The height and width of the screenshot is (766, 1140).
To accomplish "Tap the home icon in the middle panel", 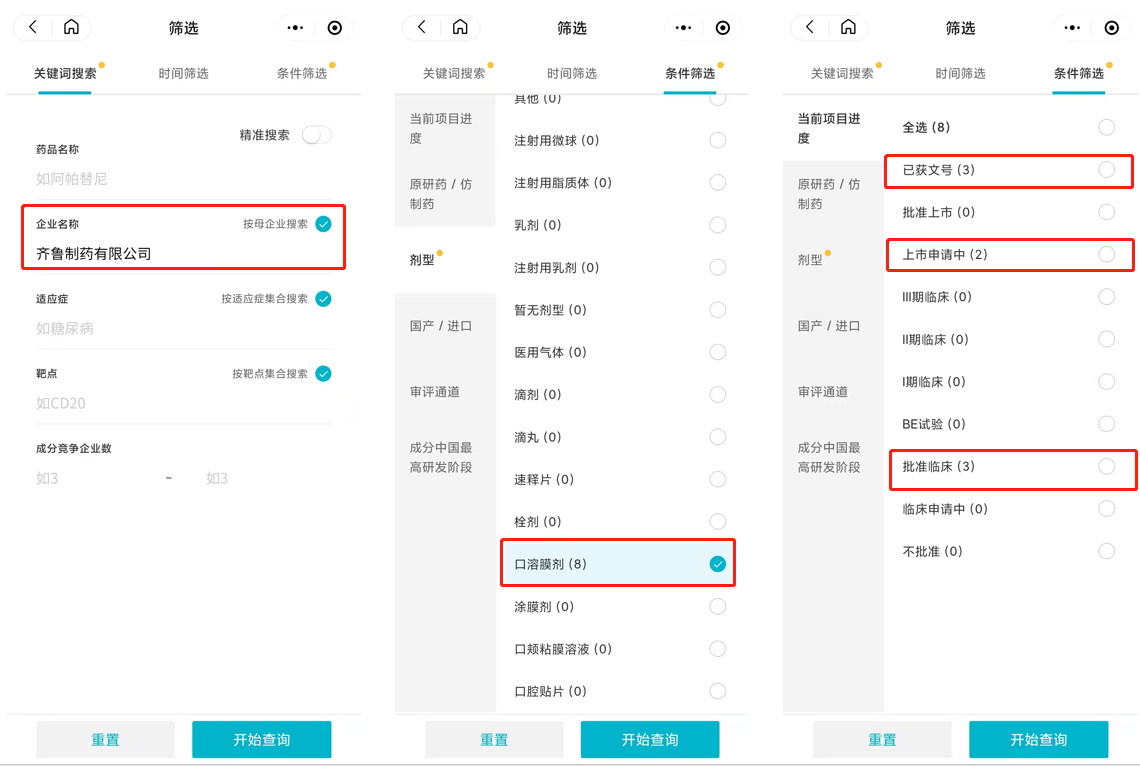I will coord(459,28).
